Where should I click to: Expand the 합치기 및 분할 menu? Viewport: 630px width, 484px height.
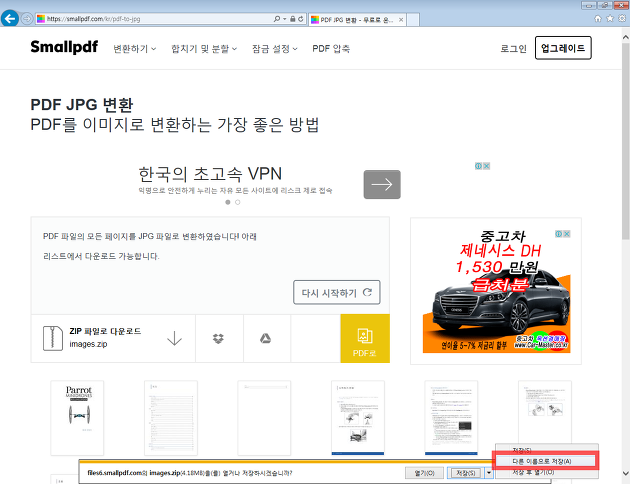[x=204, y=49]
